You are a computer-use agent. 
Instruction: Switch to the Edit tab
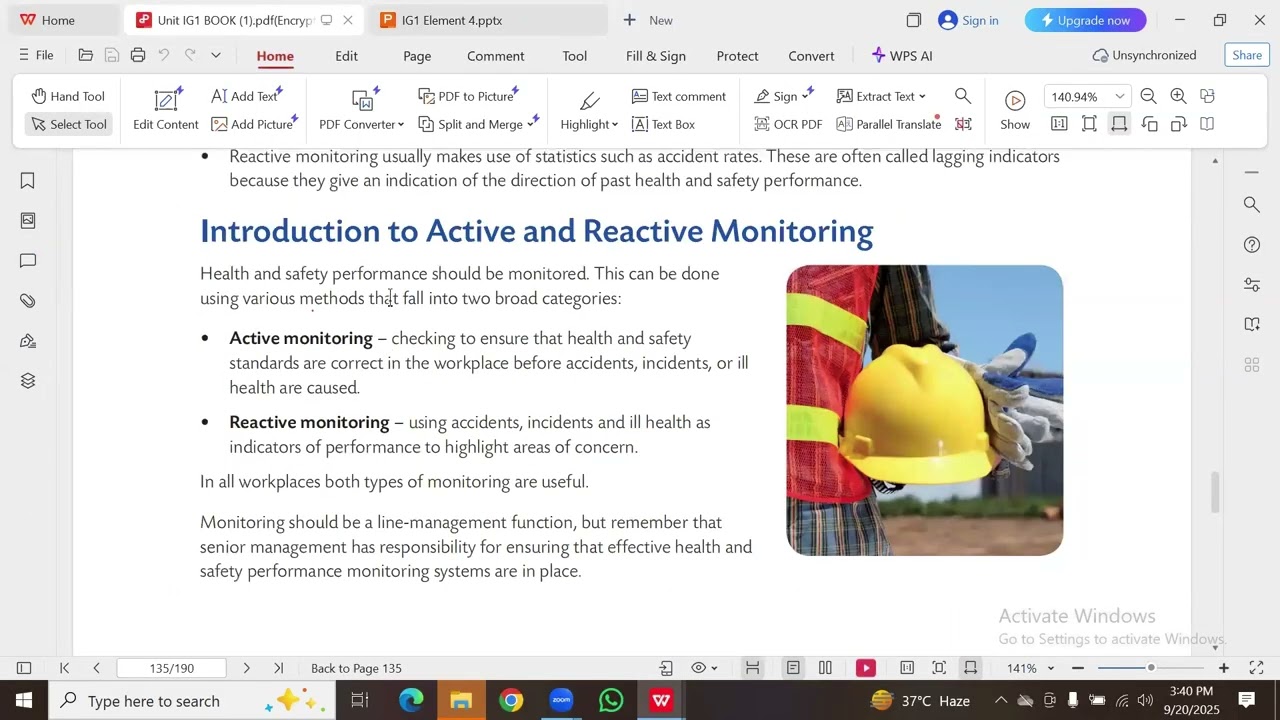[x=346, y=56]
